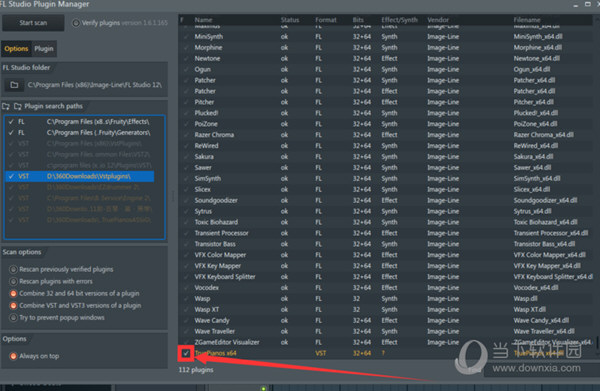The height and width of the screenshot is (391, 600).
Task: Select the Plucked! plugin row
Action: click(x=386, y=113)
